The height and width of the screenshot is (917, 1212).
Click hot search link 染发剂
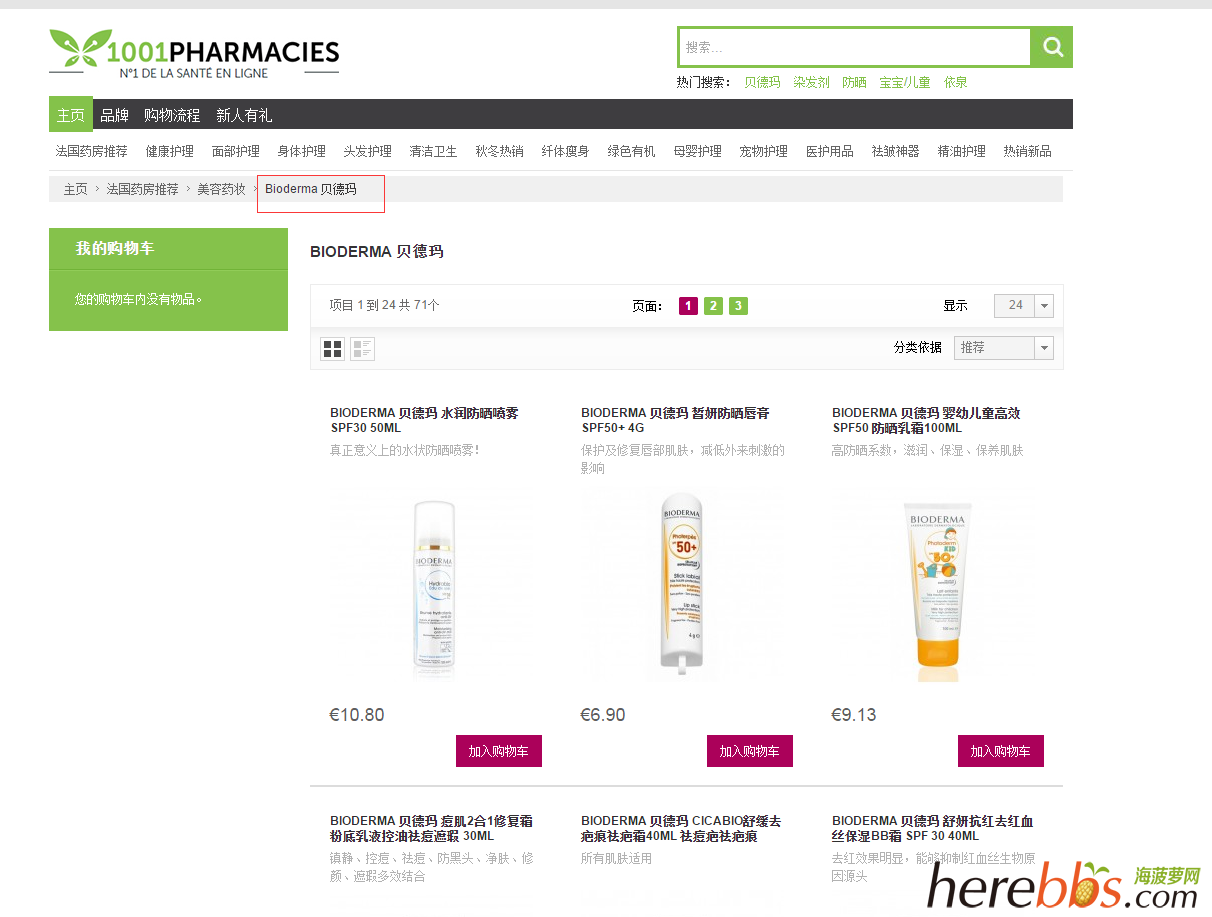812,82
